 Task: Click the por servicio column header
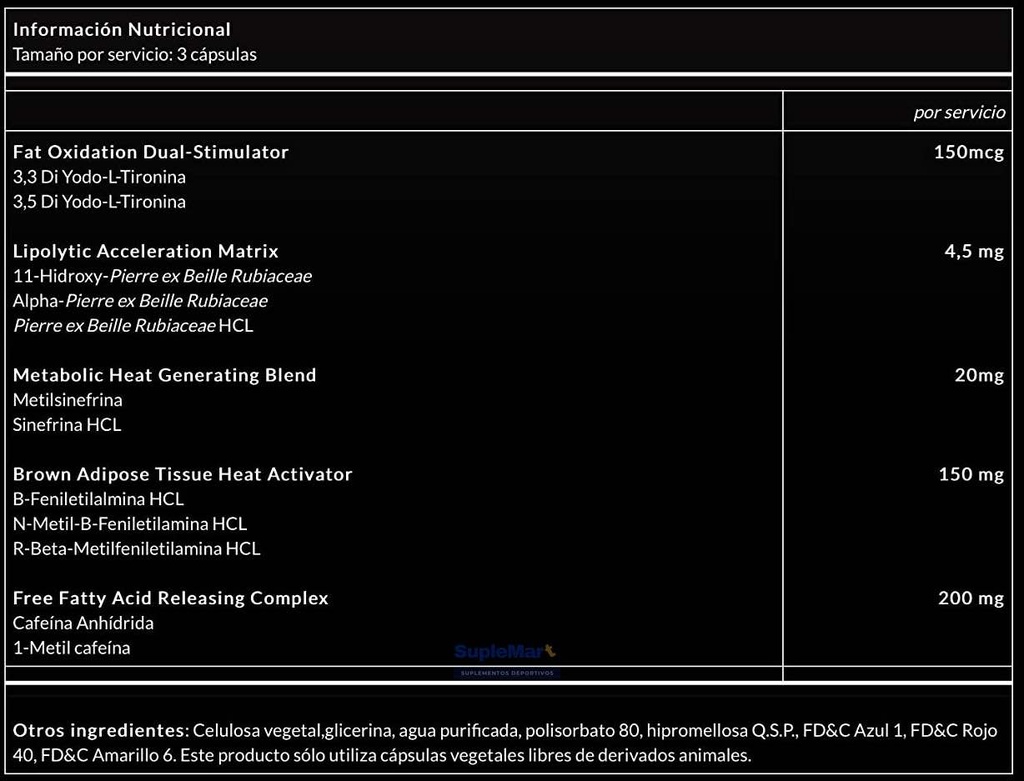[x=958, y=112]
